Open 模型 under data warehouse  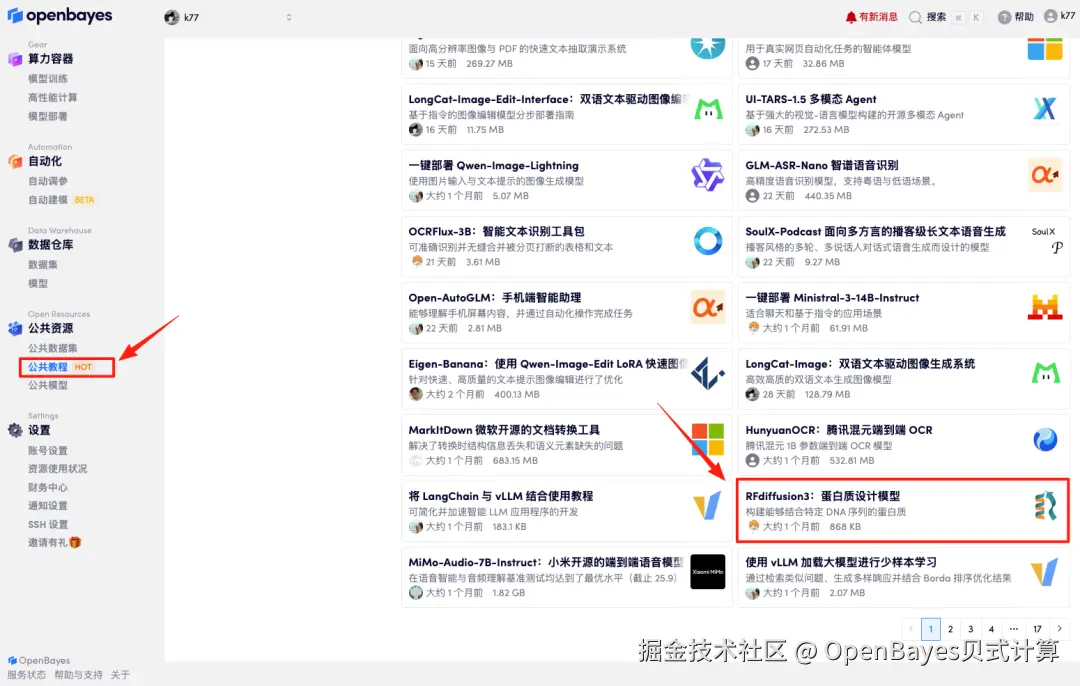38,283
